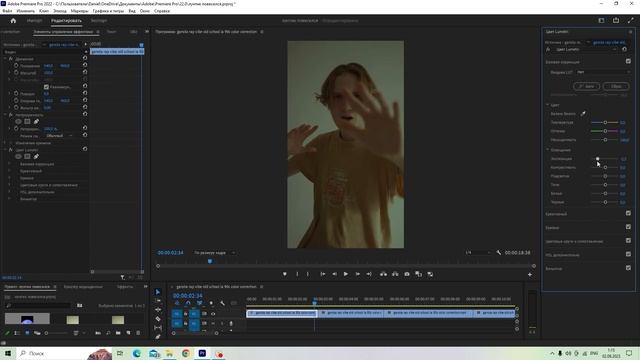
Task: Create rectangle mask under Opacity effect
Action: pyautogui.click(x=27, y=122)
